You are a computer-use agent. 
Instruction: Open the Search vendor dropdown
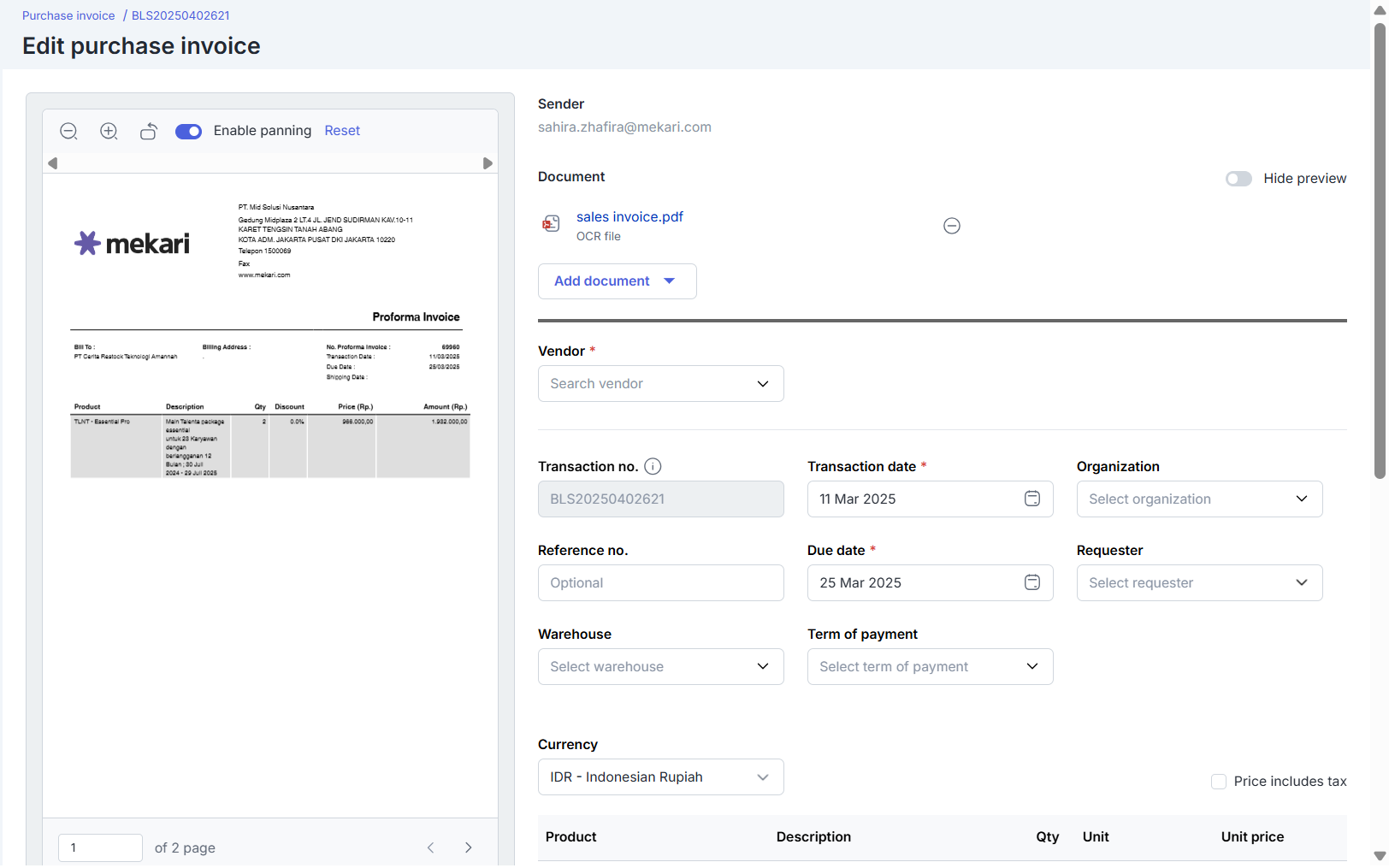(661, 384)
